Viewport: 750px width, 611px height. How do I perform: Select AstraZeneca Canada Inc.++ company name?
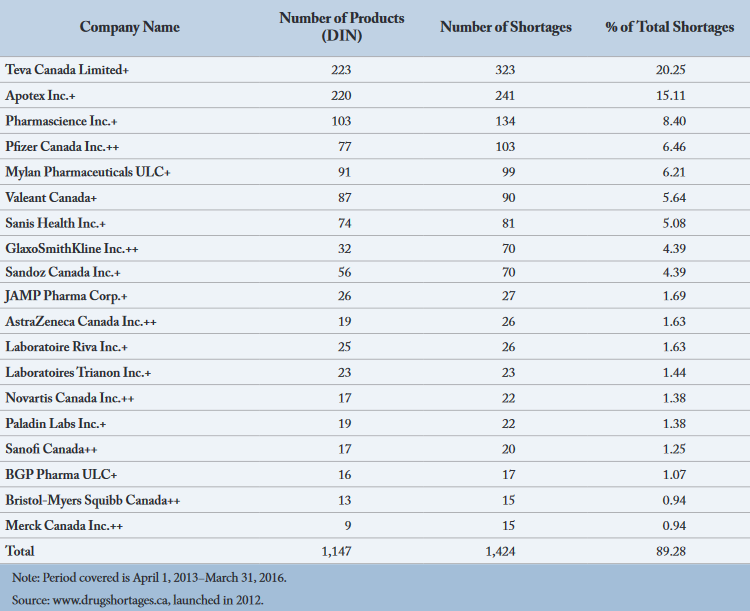click(81, 323)
